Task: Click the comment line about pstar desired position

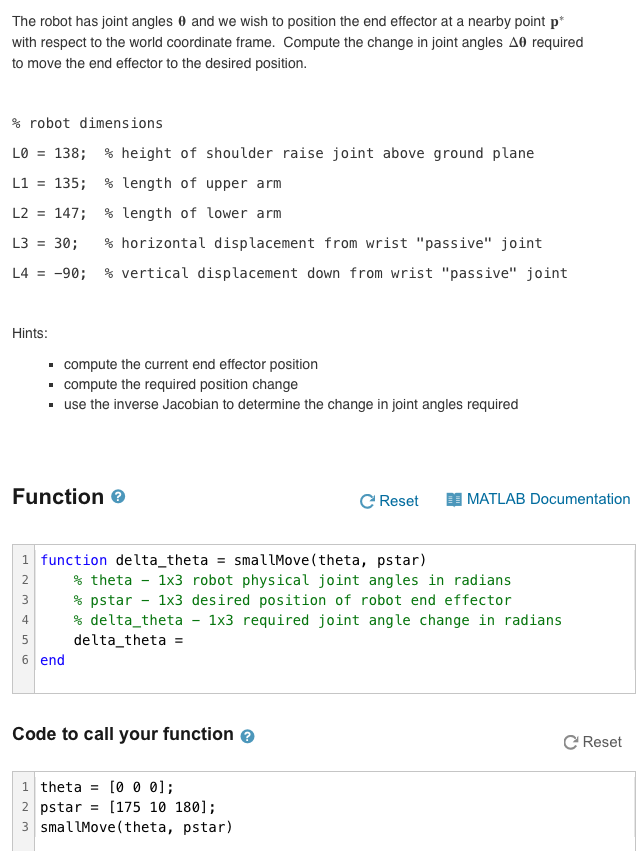Action: (293, 600)
